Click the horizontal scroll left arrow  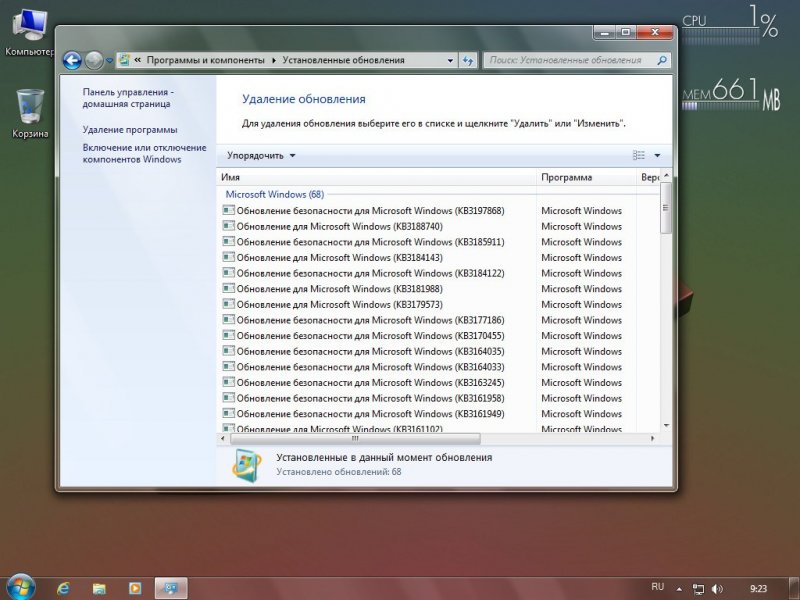pyautogui.click(x=223, y=438)
